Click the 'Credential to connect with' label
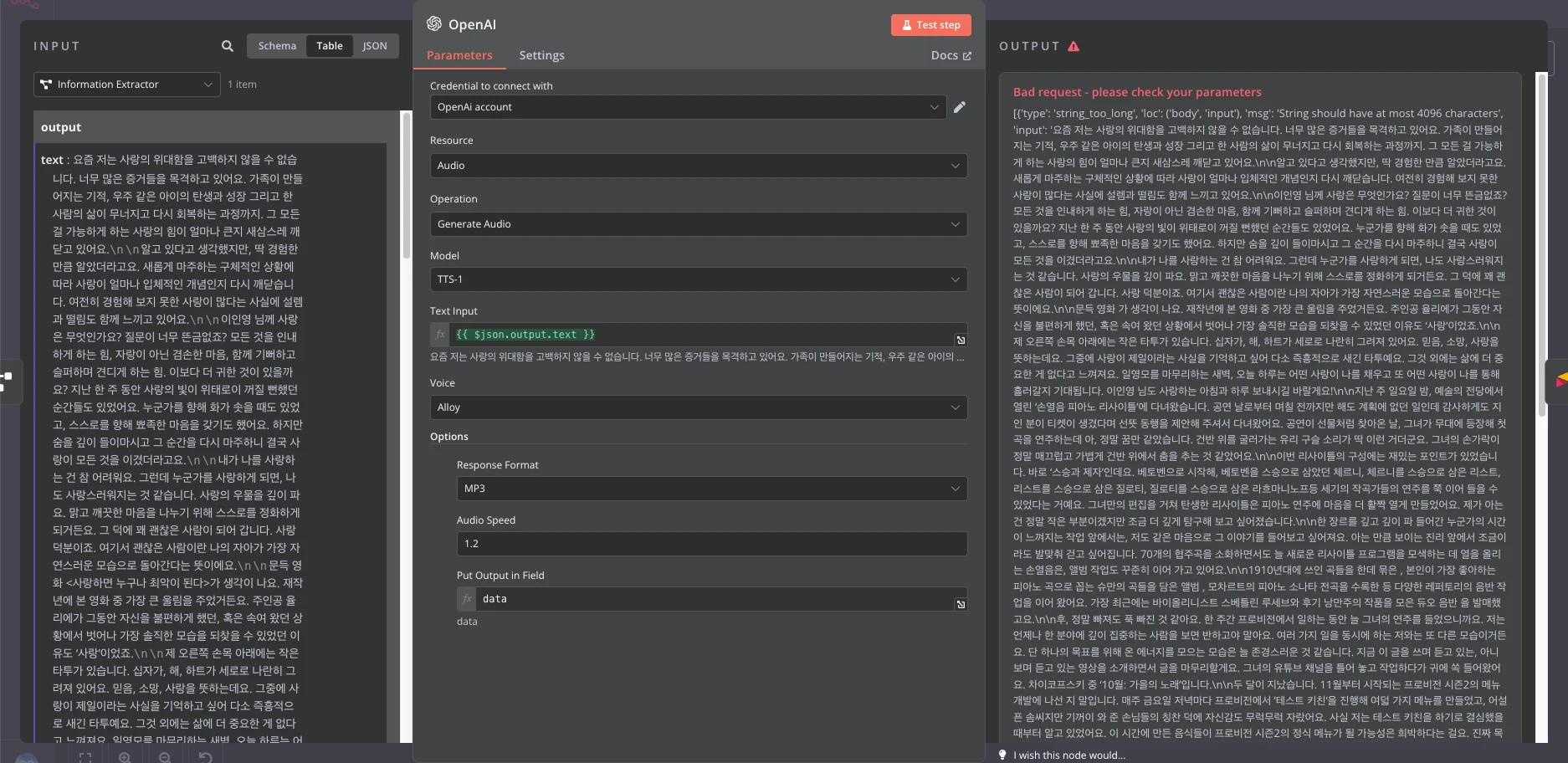Image resolution: width=1568 pixels, height=763 pixels. [x=491, y=86]
